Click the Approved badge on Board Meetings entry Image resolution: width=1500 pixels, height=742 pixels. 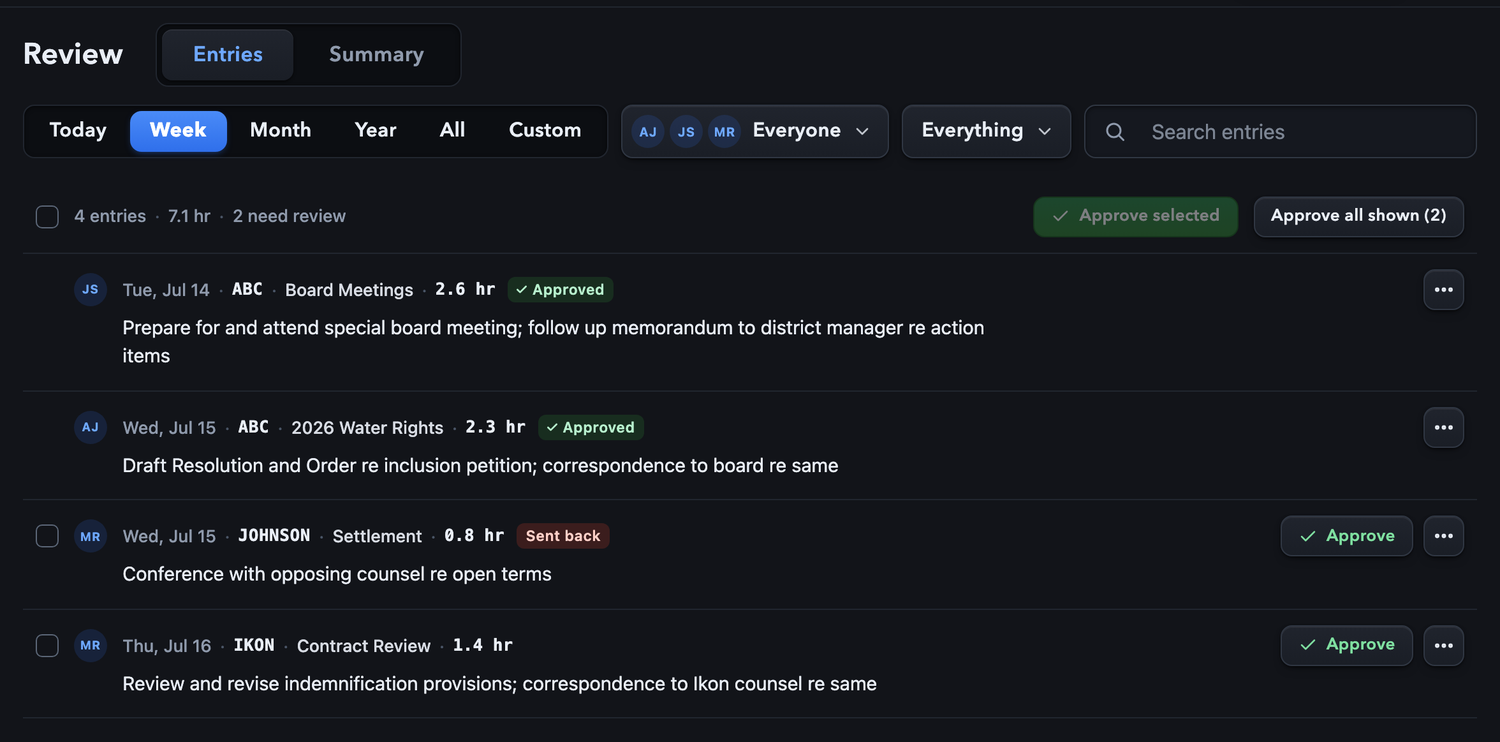click(x=560, y=290)
